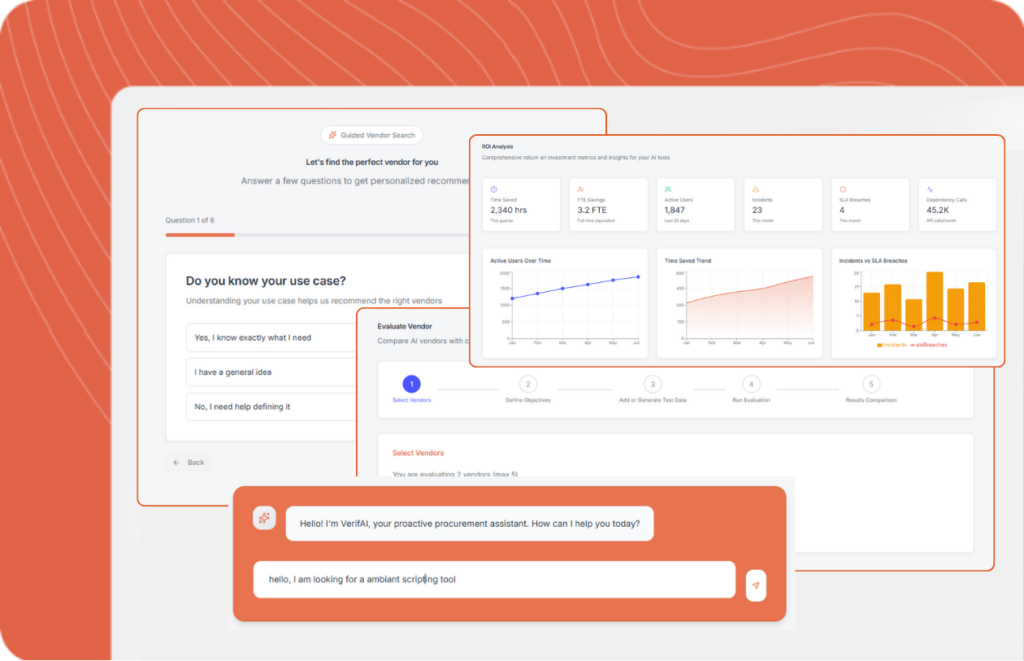Image resolution: width=1024 pixels, height=661 pixels.
Task: Open the Guided Vendor Search badge
Action: [371, 134]
